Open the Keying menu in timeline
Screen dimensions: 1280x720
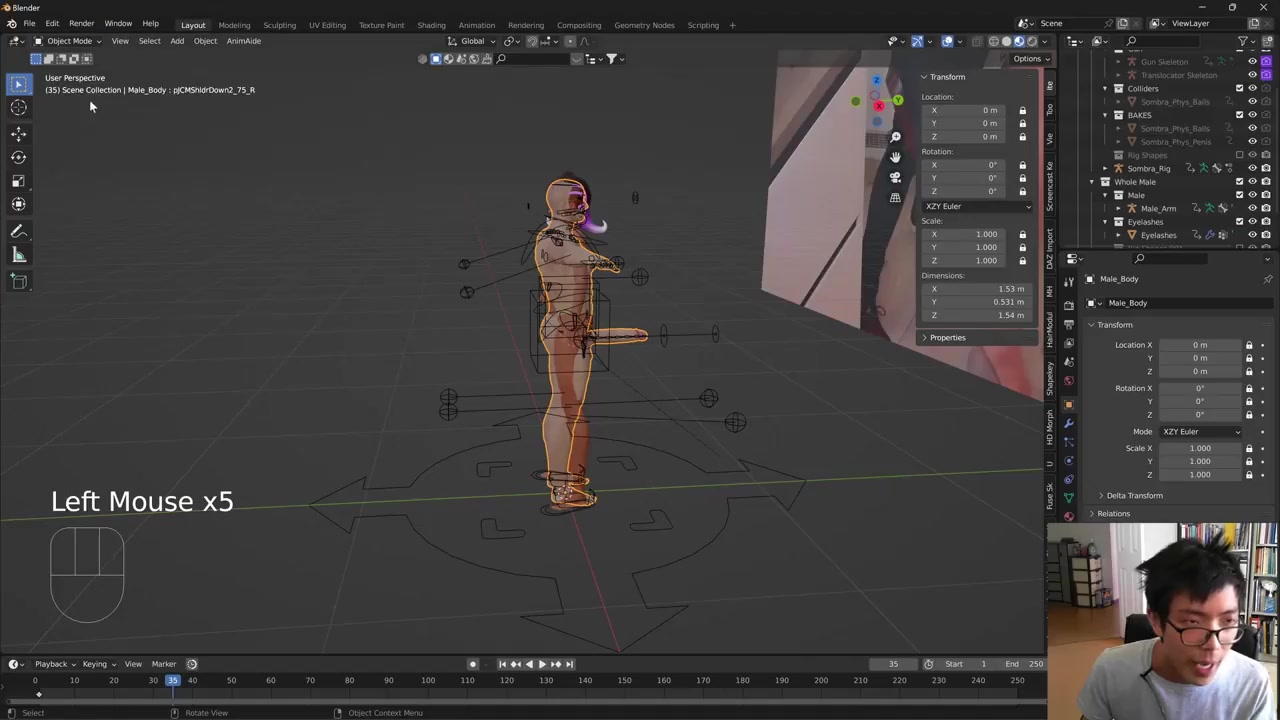pos(96,664)
